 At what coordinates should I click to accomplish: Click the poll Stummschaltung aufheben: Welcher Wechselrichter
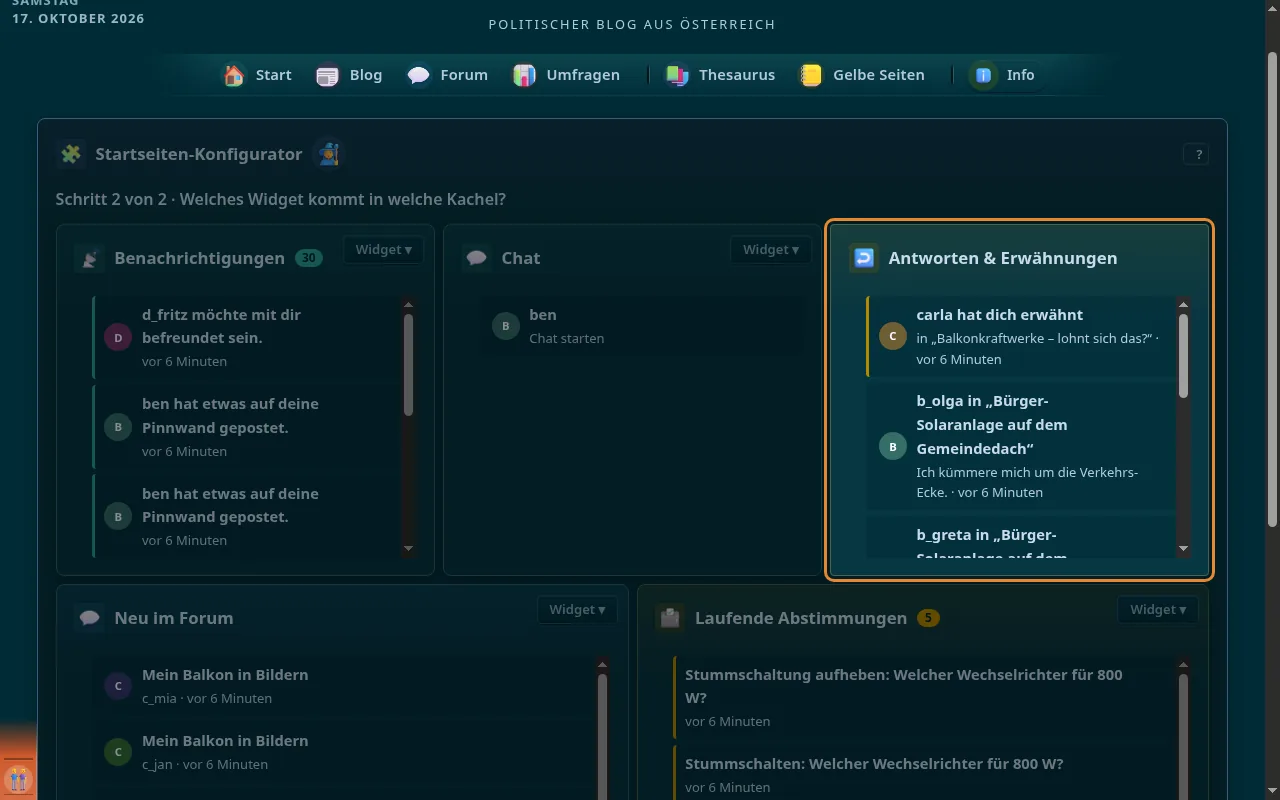923,697
